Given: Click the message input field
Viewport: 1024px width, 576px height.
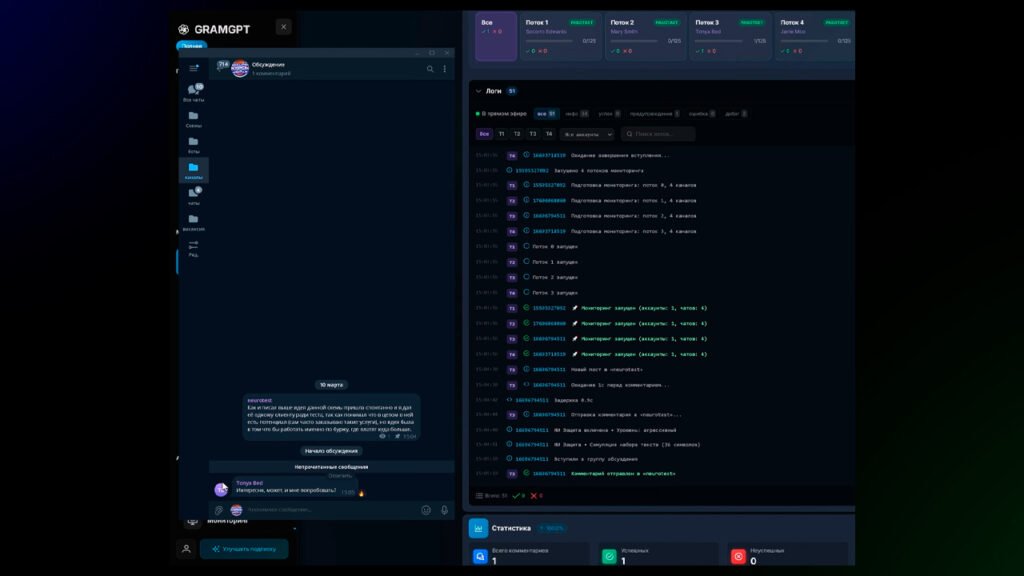Looking at the screenshot, I should 331,510.
